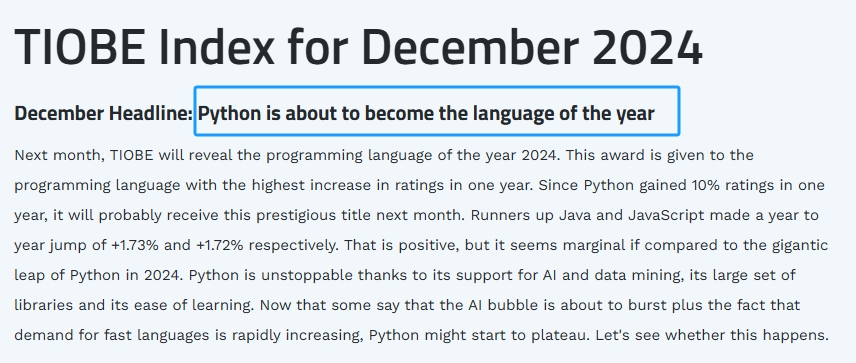This screenshot has height=363, width=856.
Task: Click the paragraph's opening words 'Next month'
Action: click(x=58, y=156)
